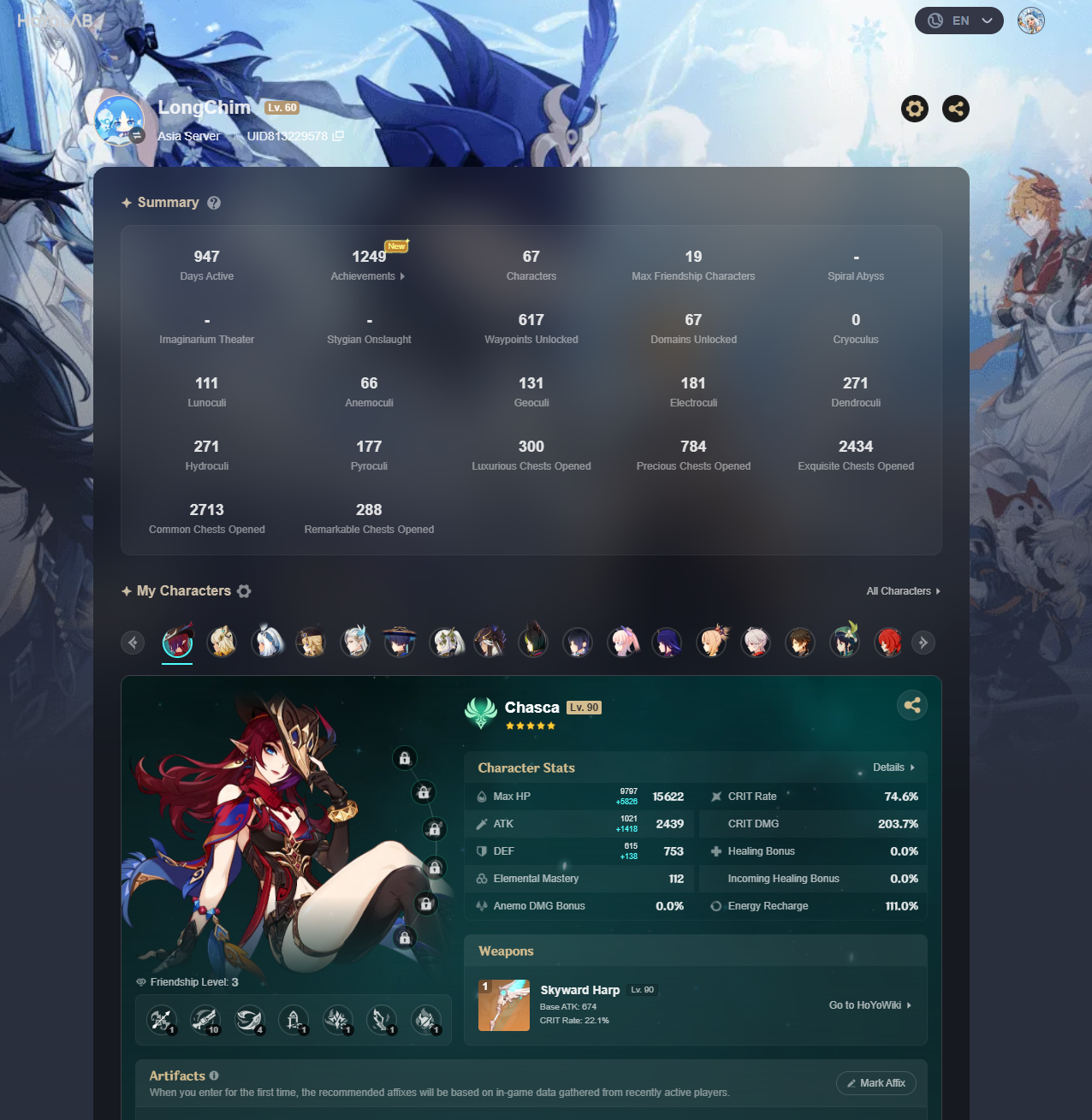This screenshot has width=1092, height=1120.
Task: Click the 'CRIT Rate' 74.6% stat row
Action: (813, 797)
